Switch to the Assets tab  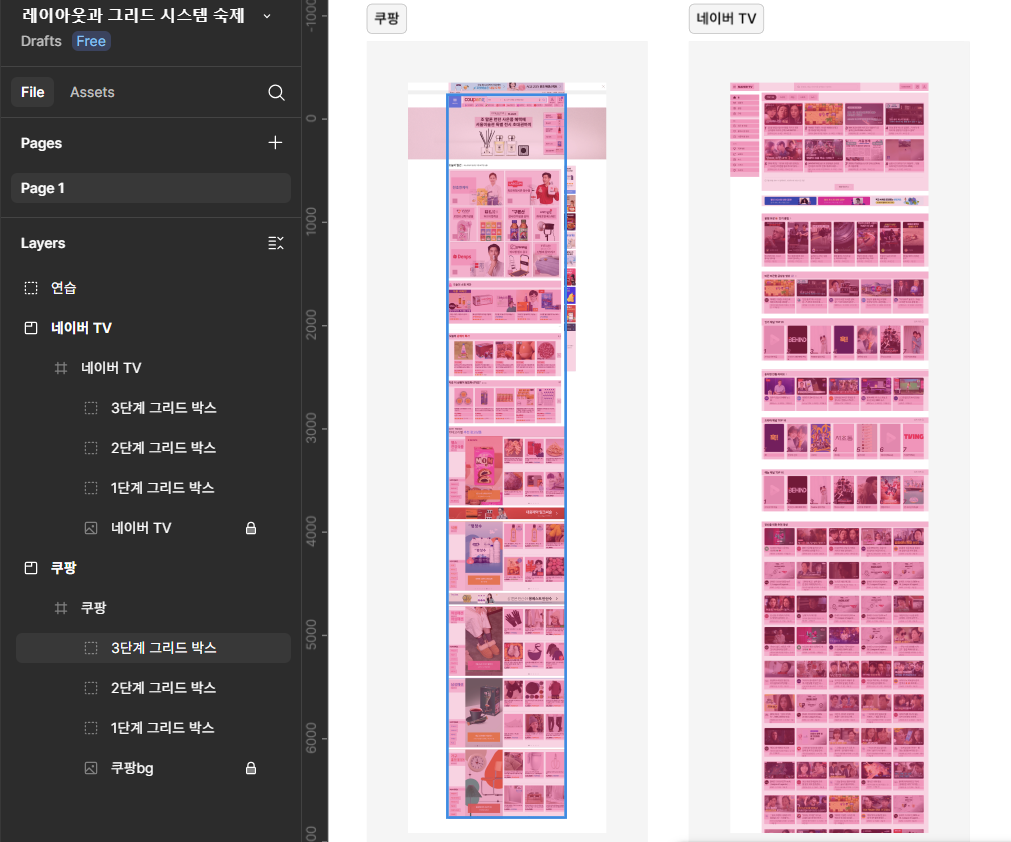pos(92,92)
